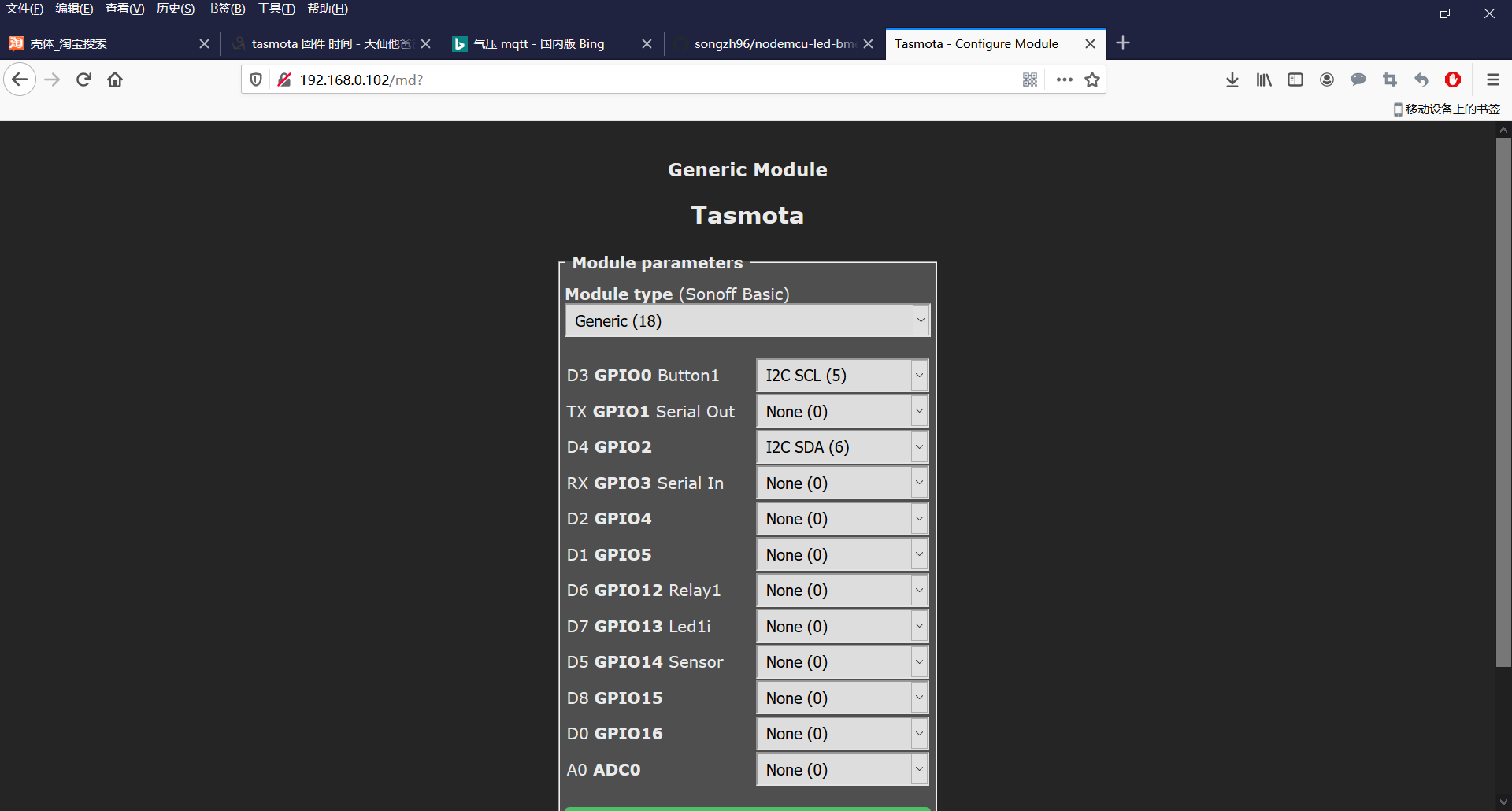Close the tasmota firmware tab
This screenshot has width=1512, height=811.
[426, 44]
